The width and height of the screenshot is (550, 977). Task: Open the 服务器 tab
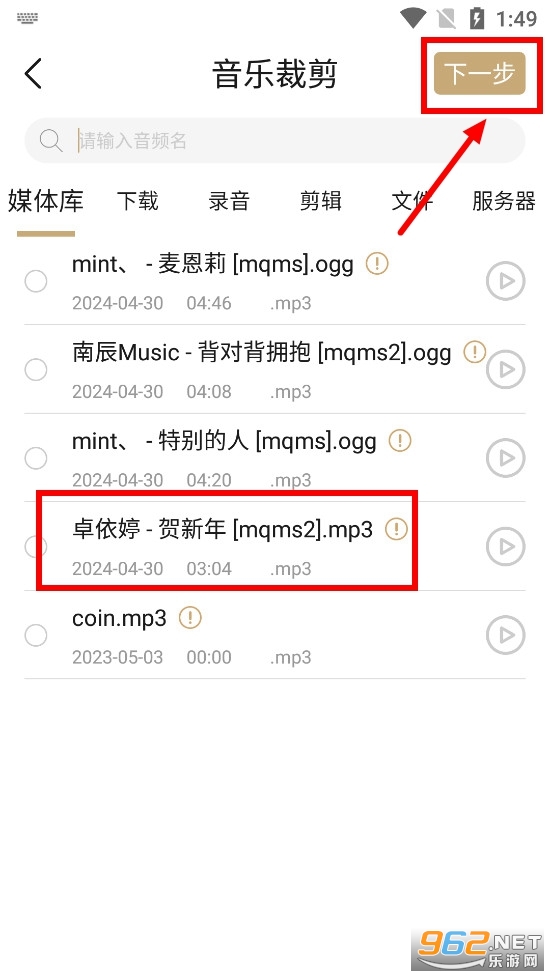click(503, 201)
